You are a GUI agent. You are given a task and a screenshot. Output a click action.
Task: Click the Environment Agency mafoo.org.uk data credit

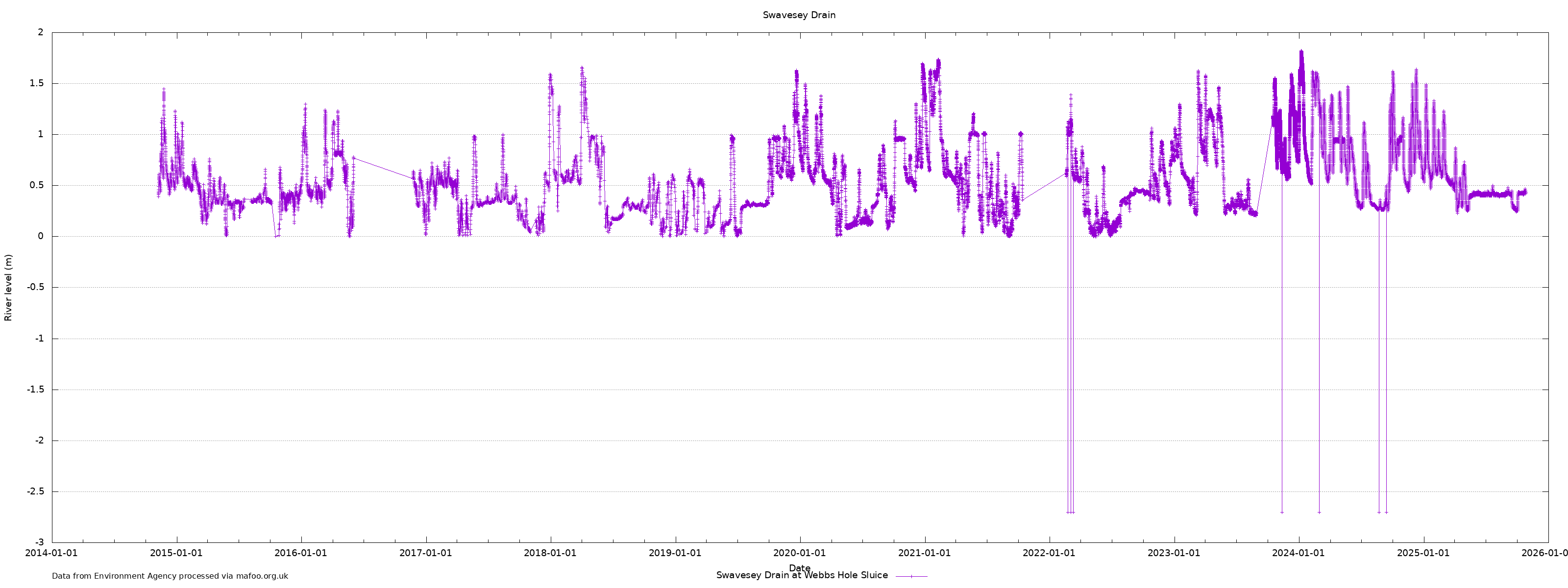click(170, 576)
